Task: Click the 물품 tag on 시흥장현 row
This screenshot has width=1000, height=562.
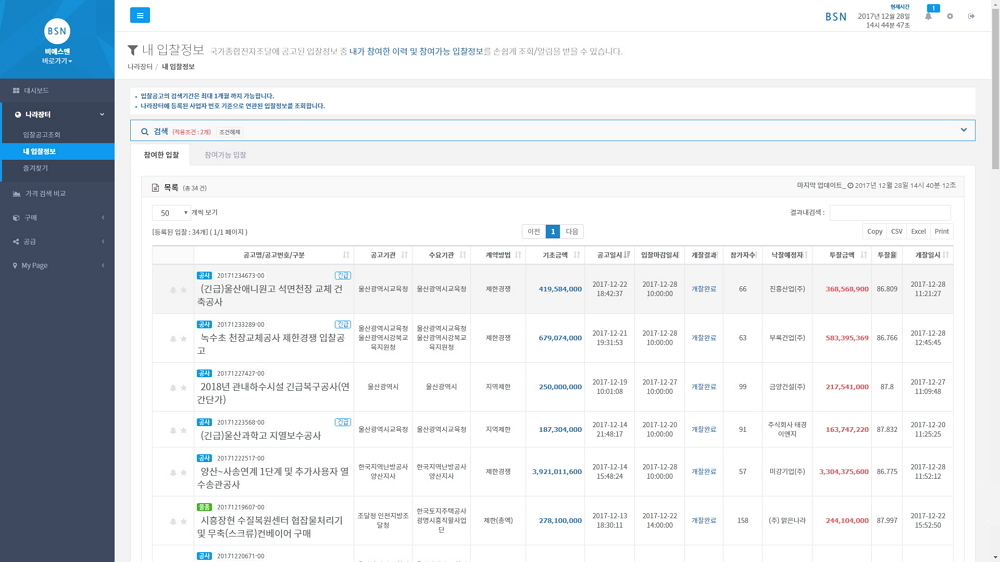Action: pyautogui.click(x=204, y=507)
